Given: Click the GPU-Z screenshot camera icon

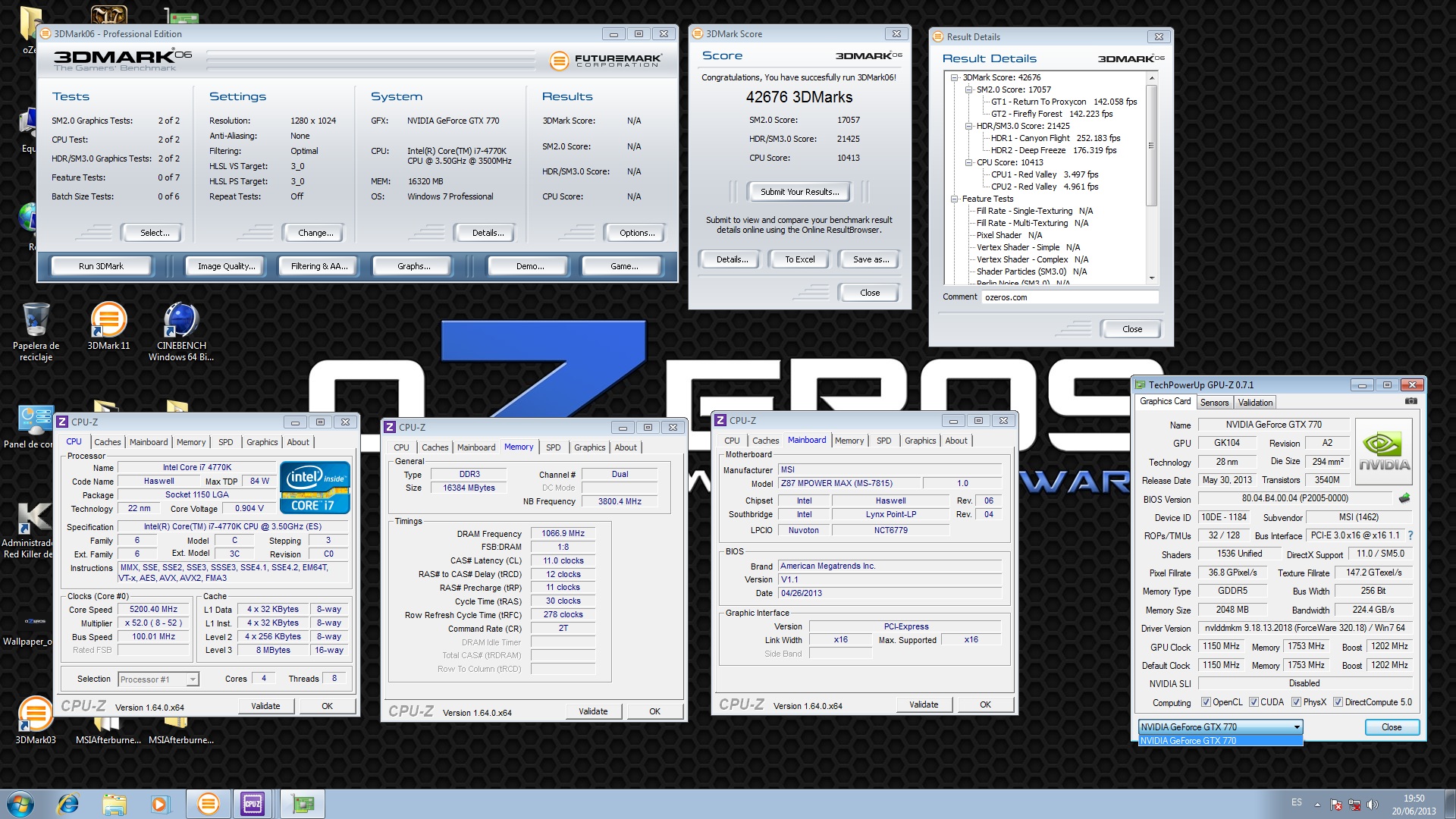Looking at the screenshot, I should [x=1410, y=401].
